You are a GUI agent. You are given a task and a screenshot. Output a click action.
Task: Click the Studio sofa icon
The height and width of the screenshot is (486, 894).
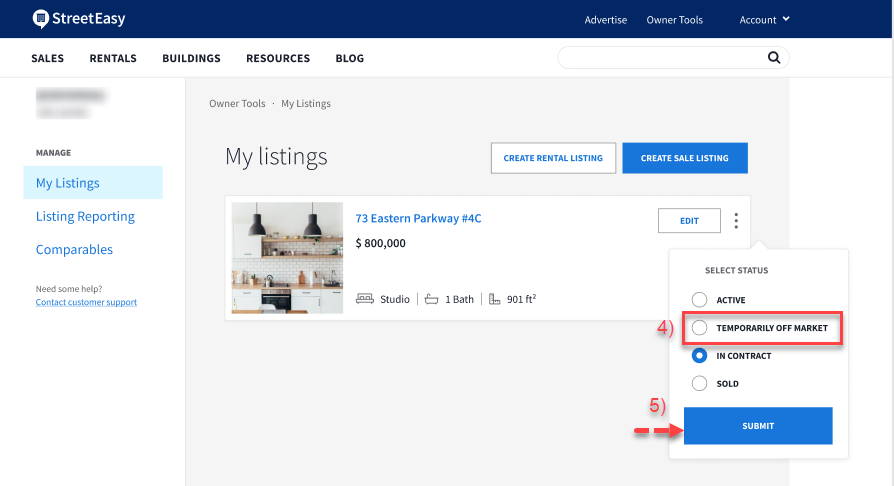point(365,299)
